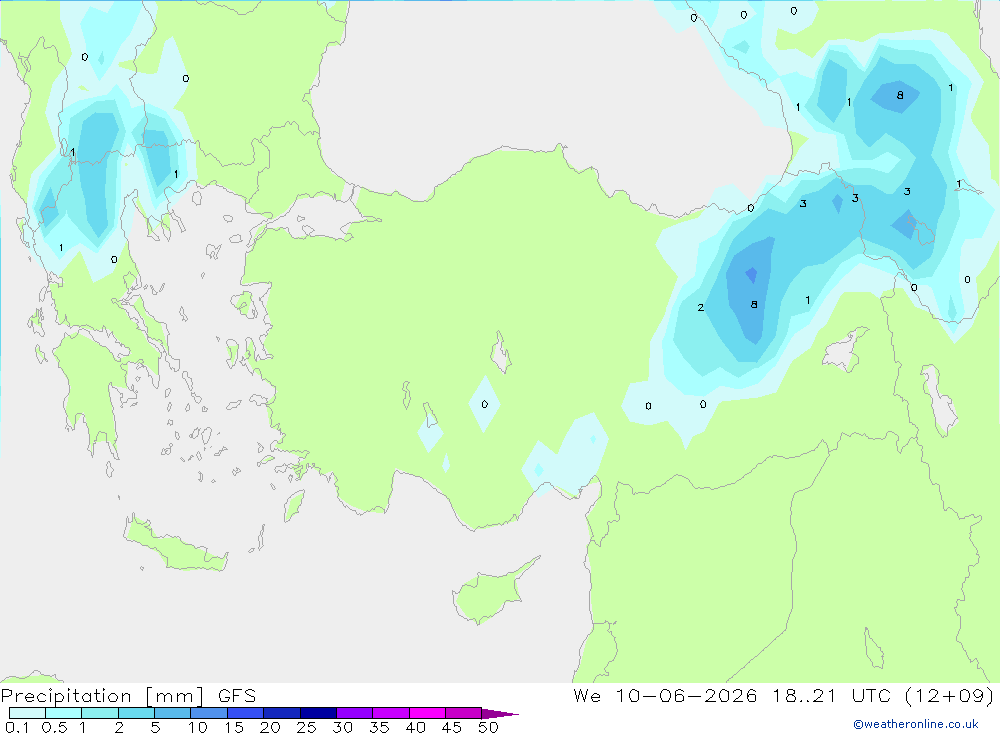Click the '45' legend scale label

pos(452,727)
